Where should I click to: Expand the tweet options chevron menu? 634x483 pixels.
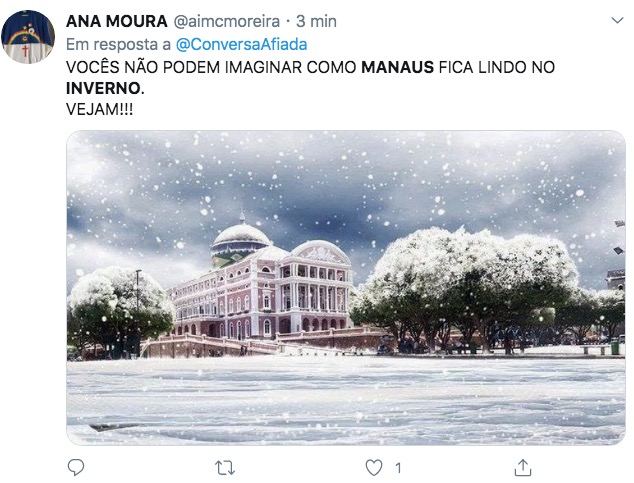click(617, 20)
